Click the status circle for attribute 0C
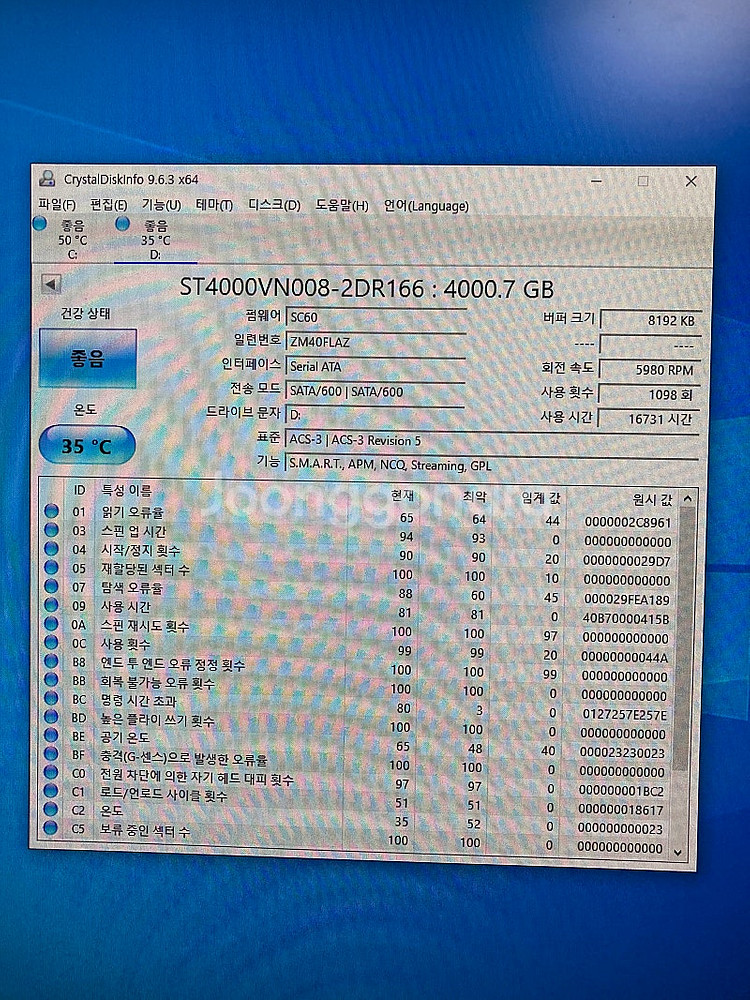Screen dimensions: 750x1000 [x=52, y=642]
